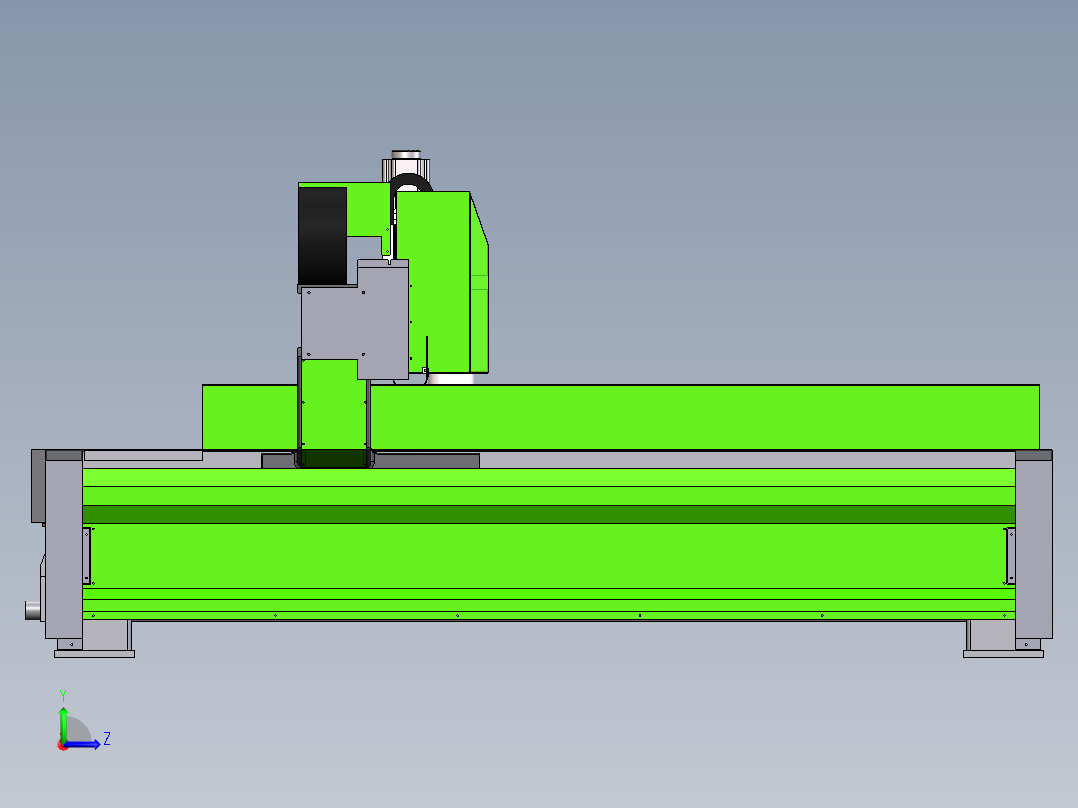Select the spindle motor on top
The image size is (1078, 808).
tap(406, 165)
